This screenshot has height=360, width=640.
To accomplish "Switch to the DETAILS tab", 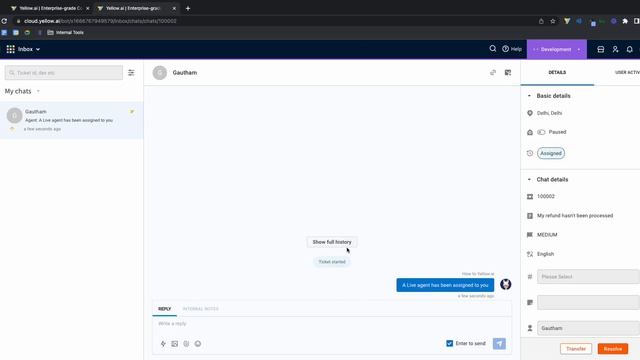I will tap(557, 72).
